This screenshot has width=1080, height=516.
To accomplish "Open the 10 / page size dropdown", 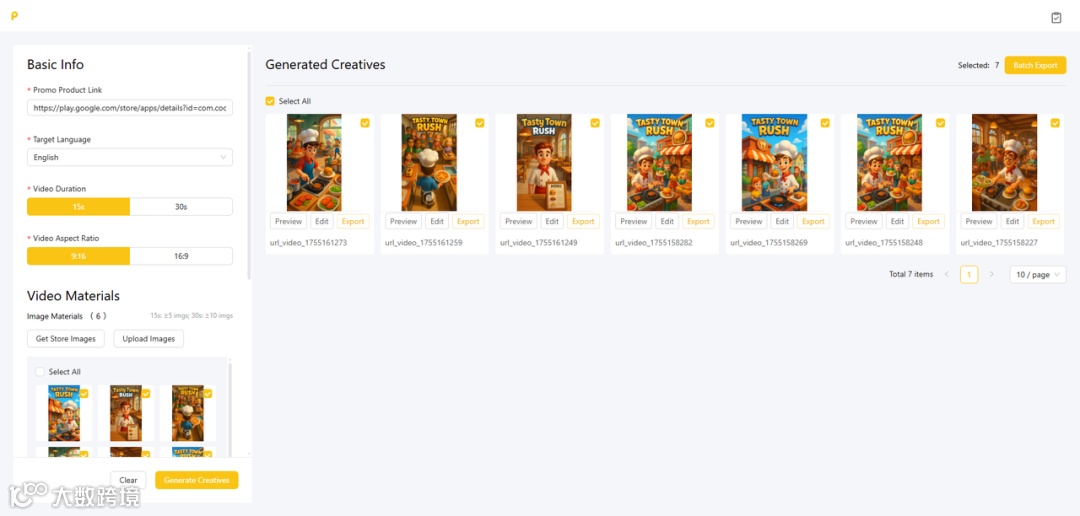I will pyautogui.click(x=1037, y=274).
